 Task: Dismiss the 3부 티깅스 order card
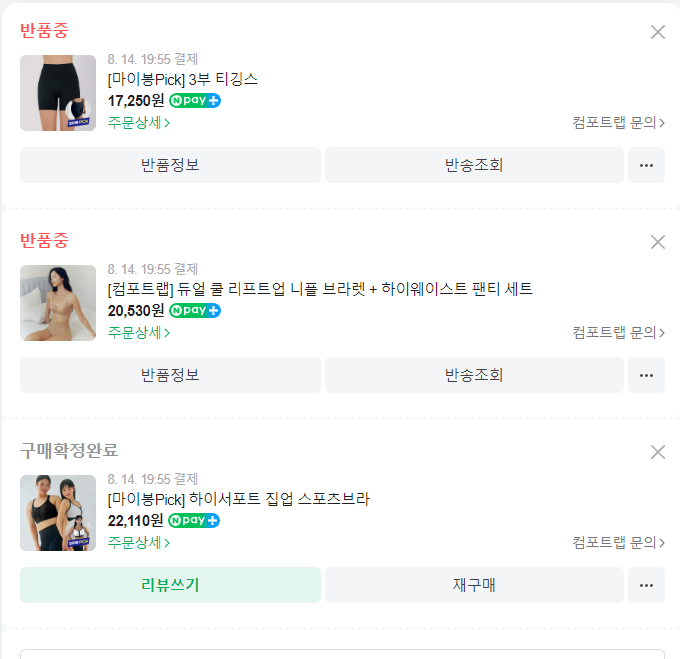tap(657, 32)
